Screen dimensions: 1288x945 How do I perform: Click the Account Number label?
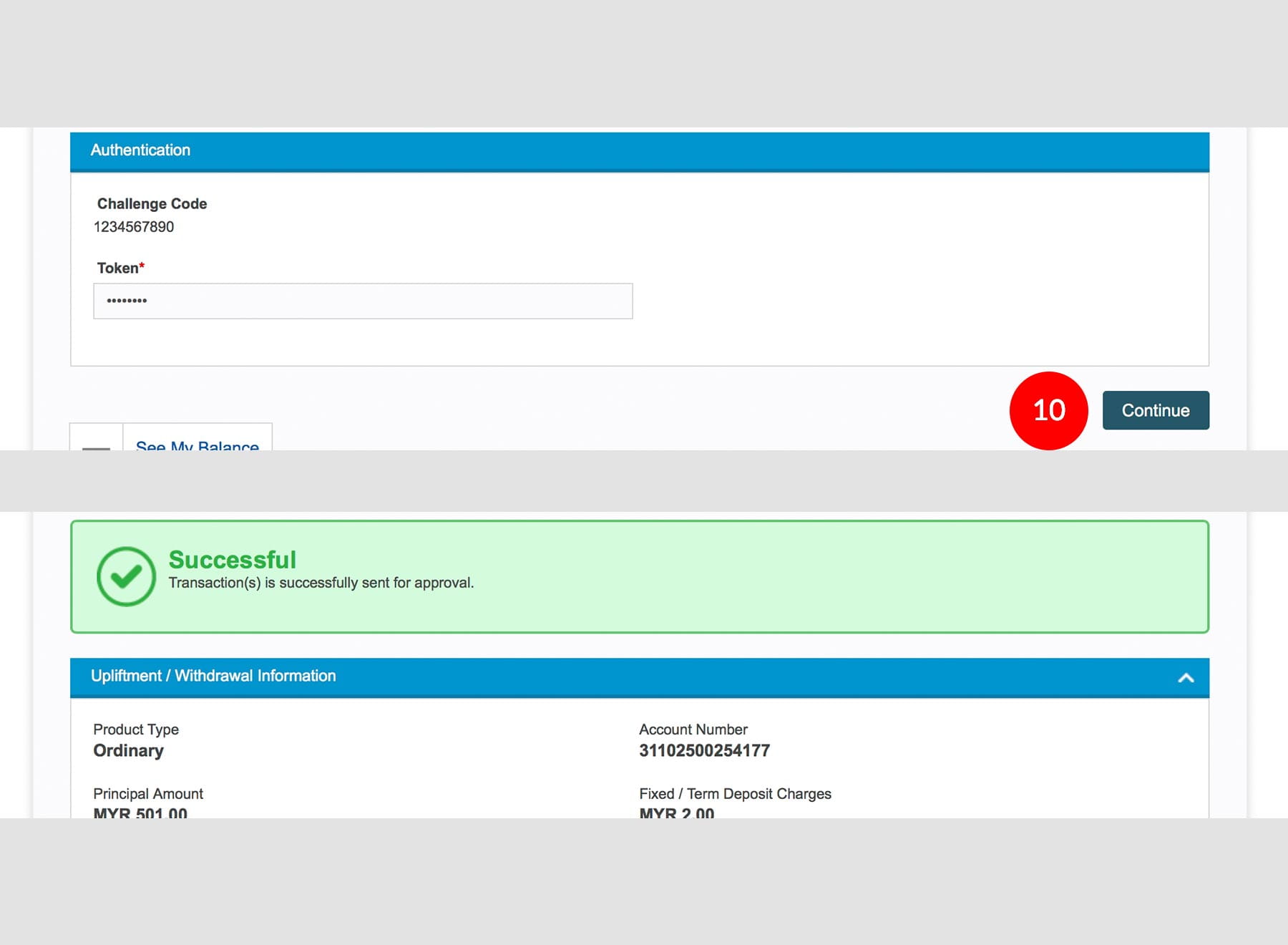[x=693, y=729]
